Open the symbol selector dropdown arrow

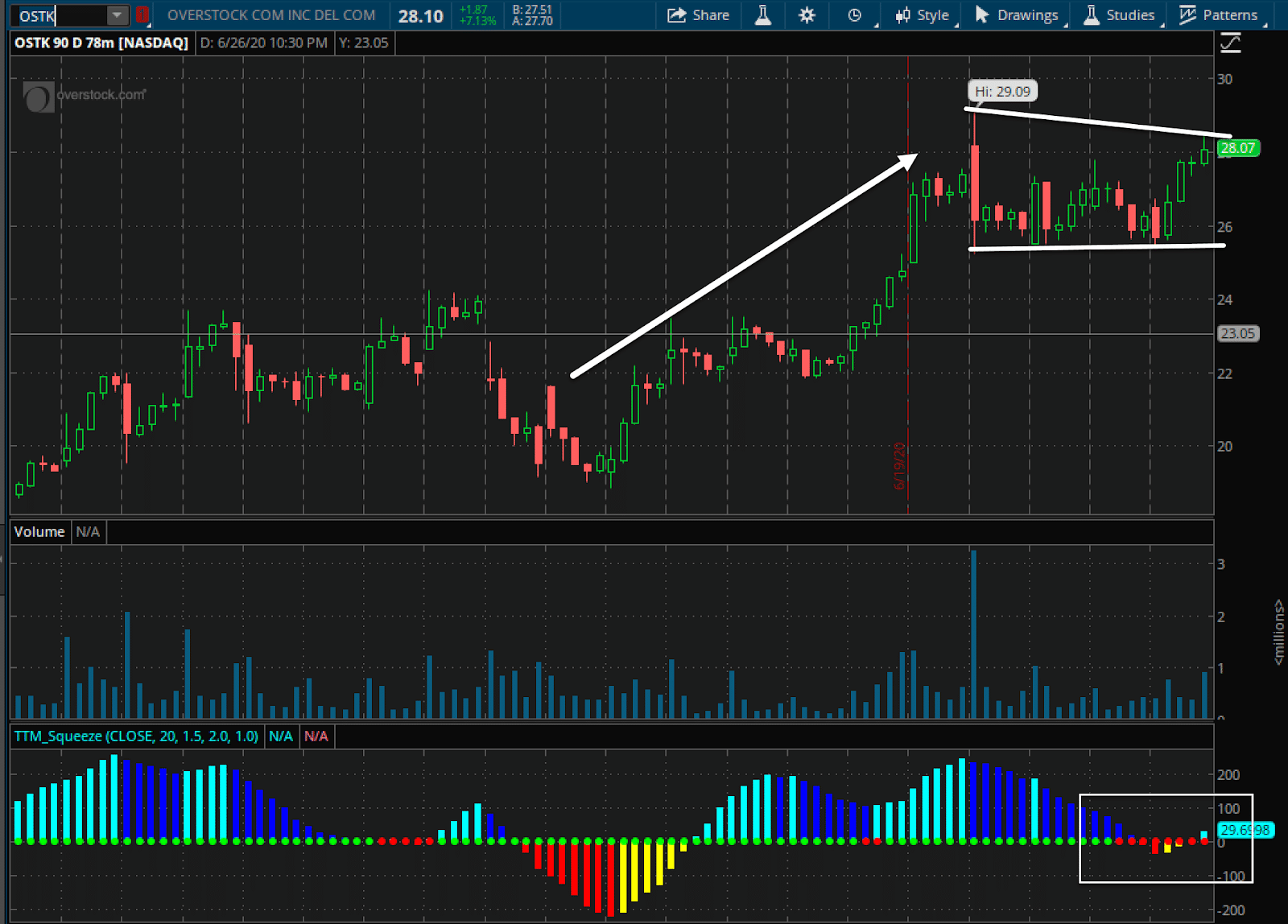(118, 15)
